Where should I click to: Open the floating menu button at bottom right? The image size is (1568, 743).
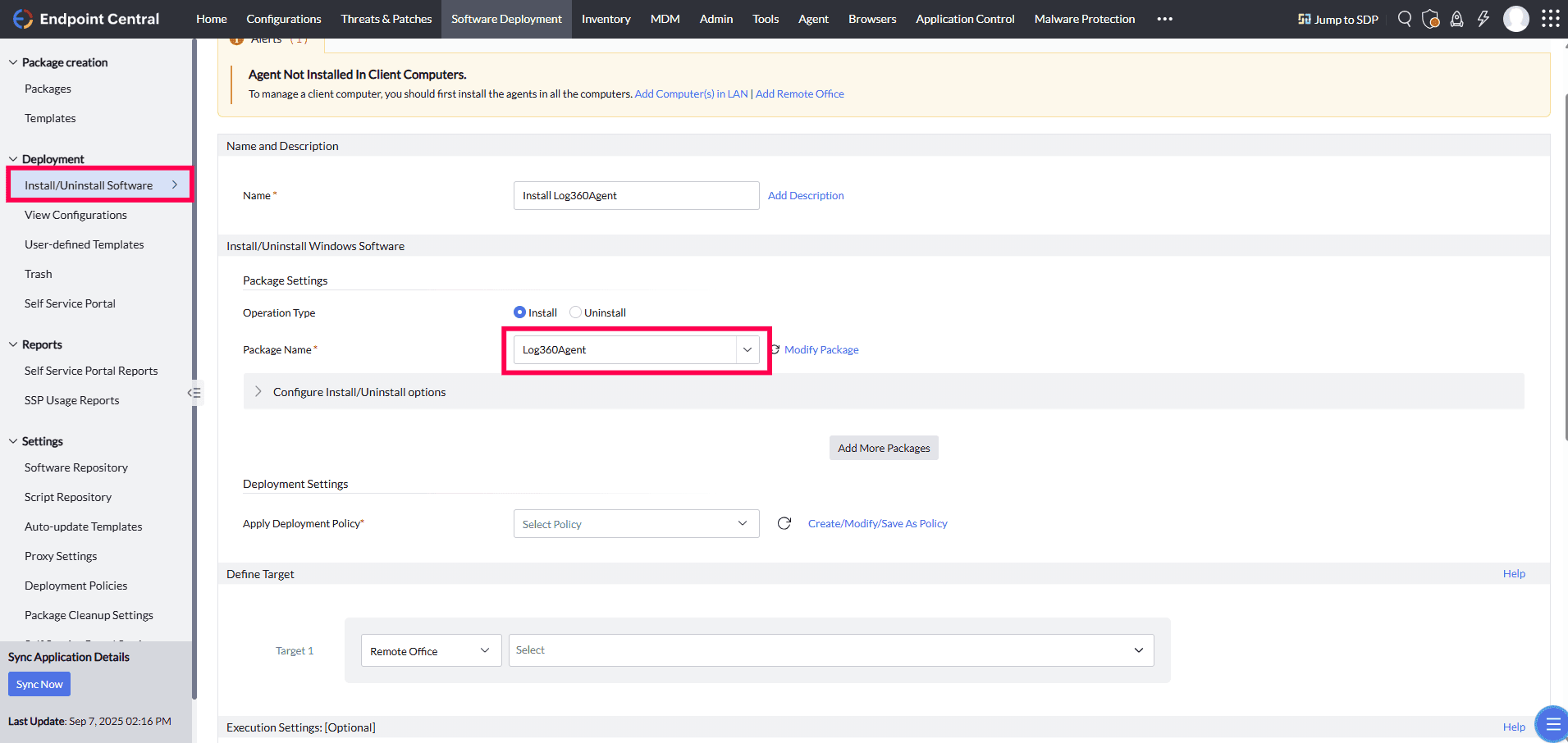click(1552, 724)
